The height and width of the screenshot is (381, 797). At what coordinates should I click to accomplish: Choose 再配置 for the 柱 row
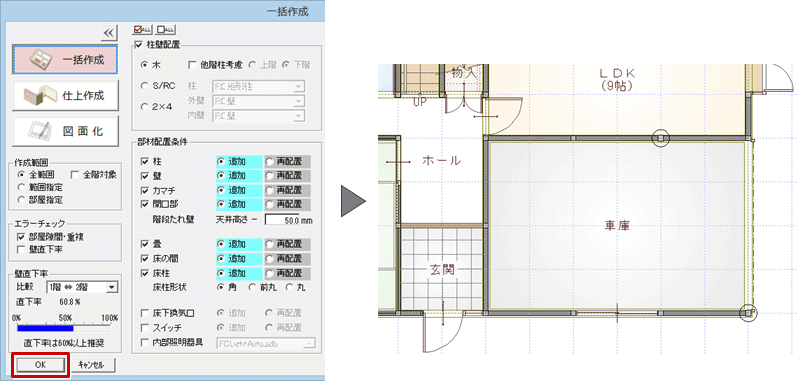288,162
